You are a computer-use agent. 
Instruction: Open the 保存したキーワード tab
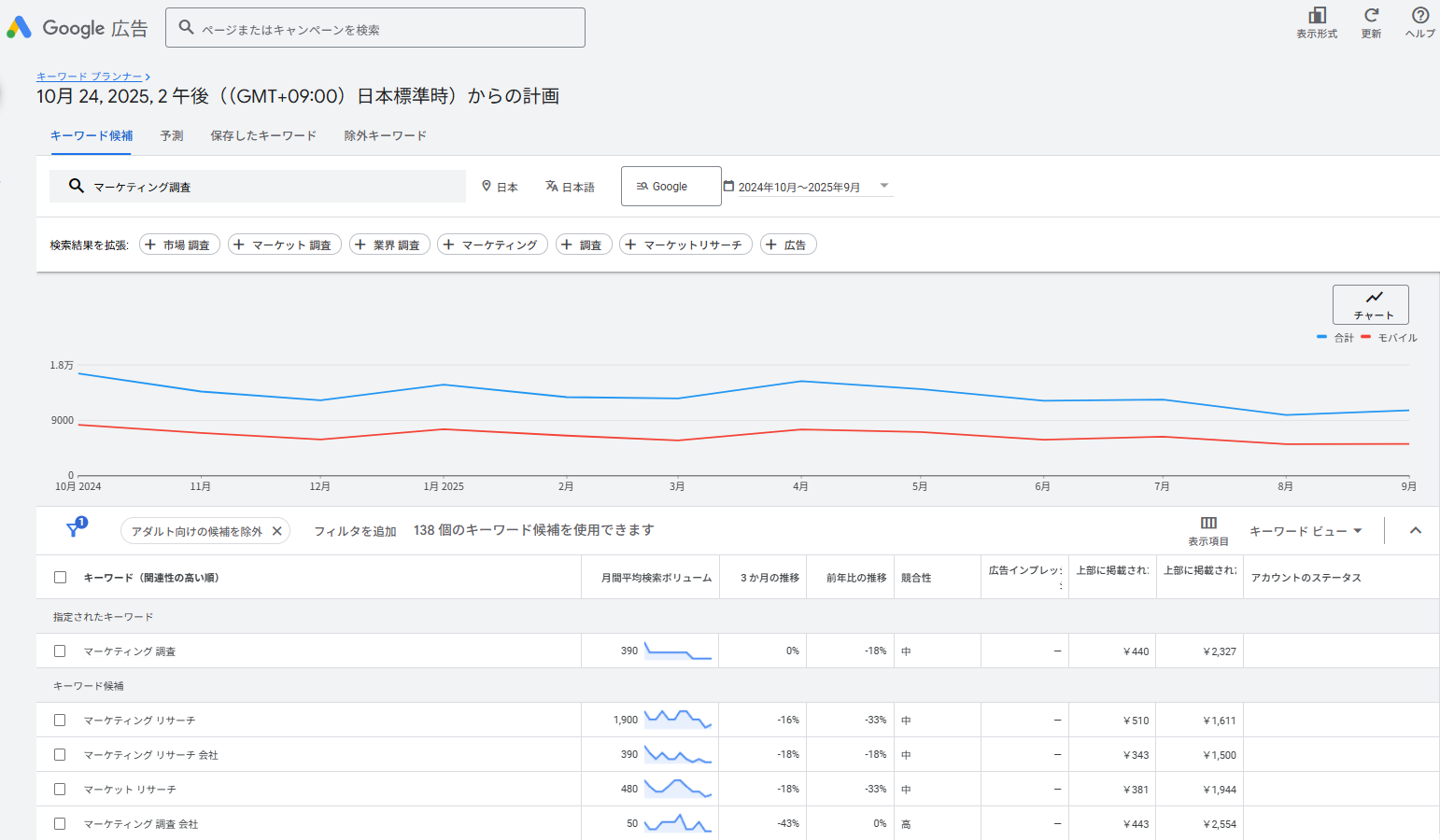pos(263,136)
